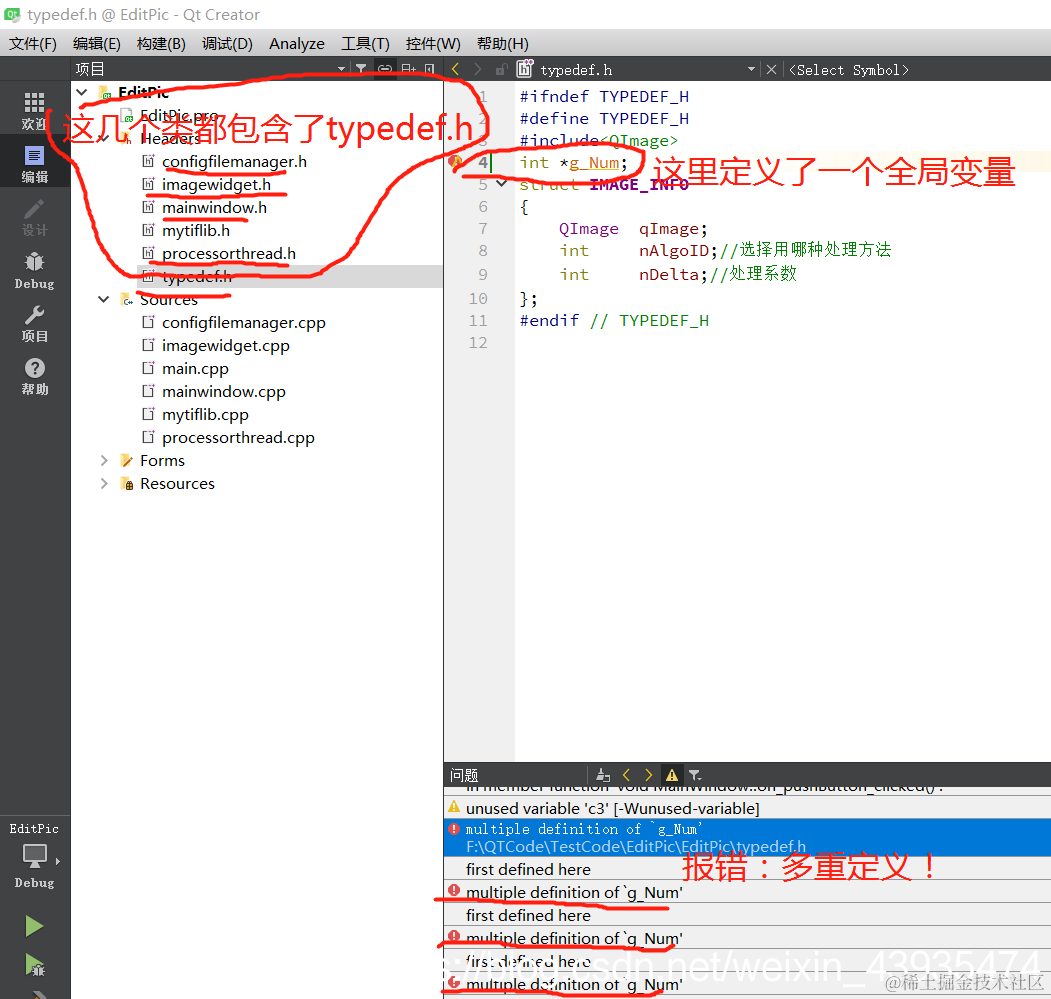1051x999 pixels.
Task: Click the #endif line in the editor
Action: tap(614, 321)
